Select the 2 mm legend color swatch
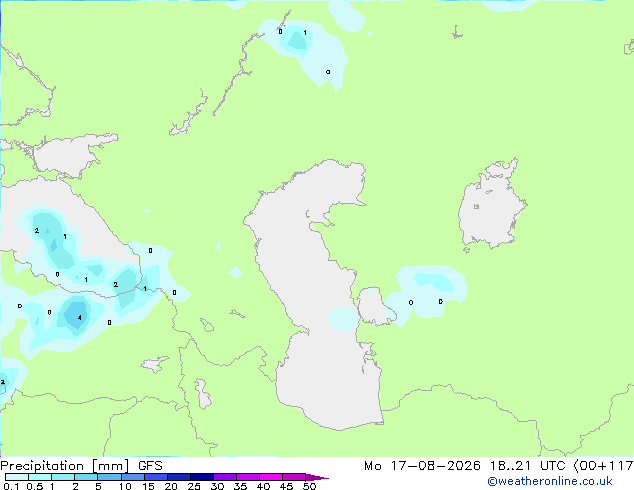Image resolution: width=634 pixels, height=490 pixels. coord(86,477)
